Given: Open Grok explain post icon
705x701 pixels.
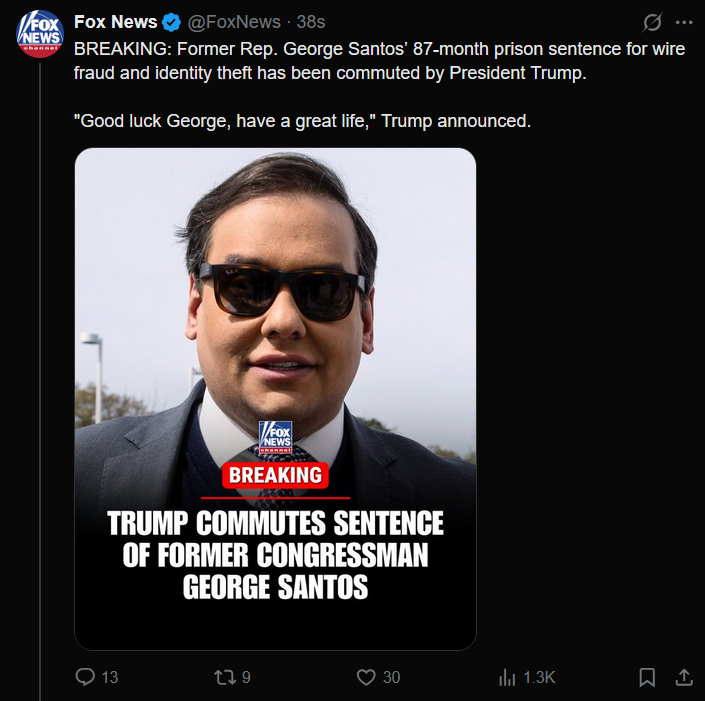Looking at the screenshot, I should point(652,22).
